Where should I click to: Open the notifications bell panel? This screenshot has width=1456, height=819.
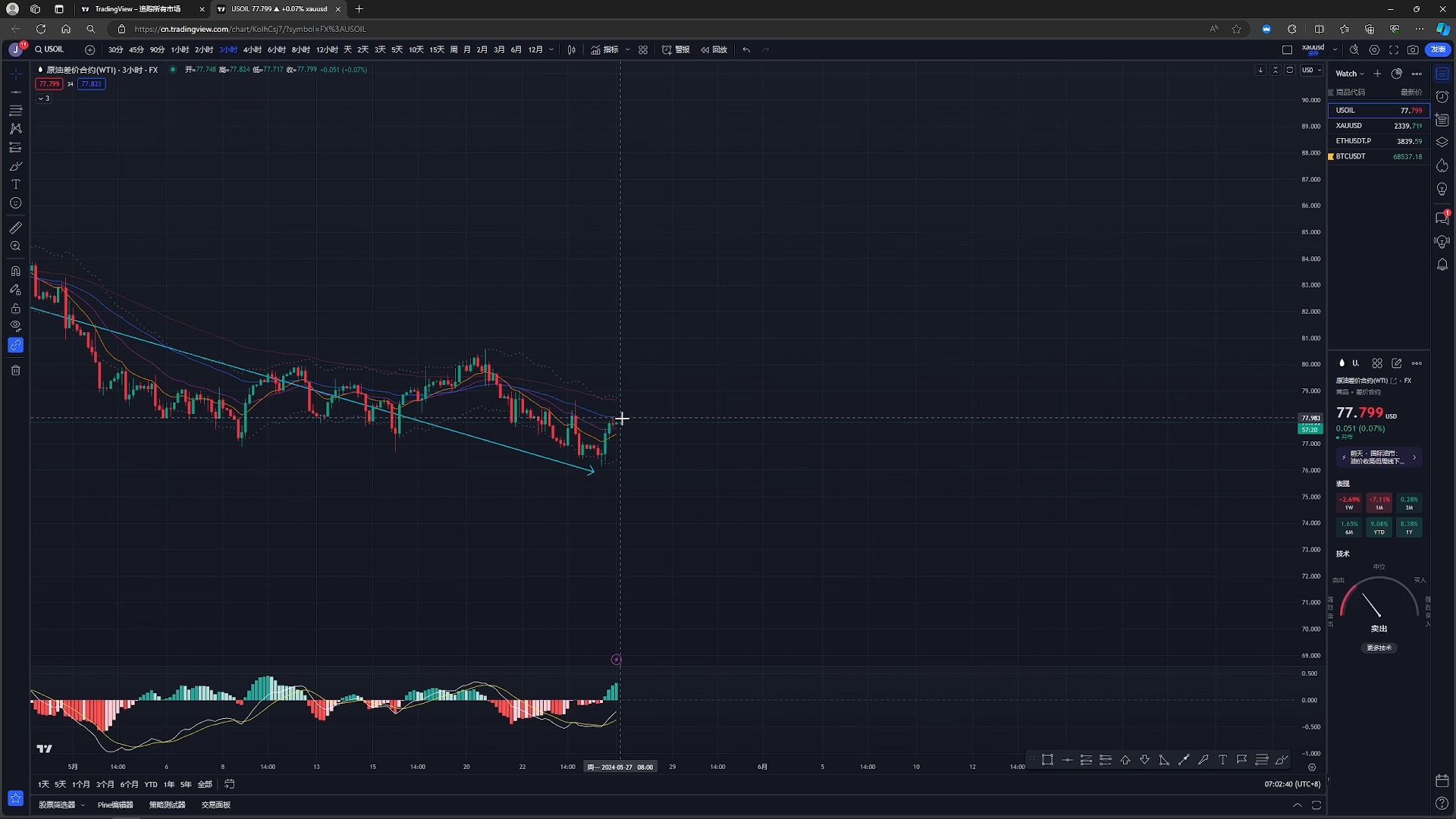[1442, 265]
